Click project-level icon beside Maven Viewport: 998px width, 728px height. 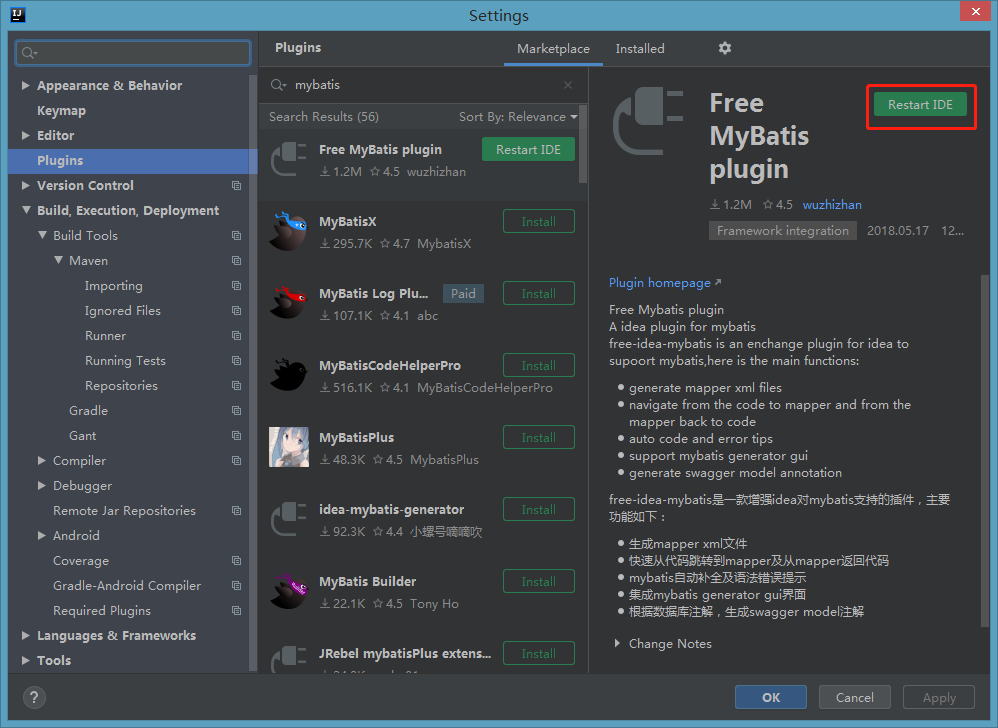pyautogui.click(x=236, y=261)
